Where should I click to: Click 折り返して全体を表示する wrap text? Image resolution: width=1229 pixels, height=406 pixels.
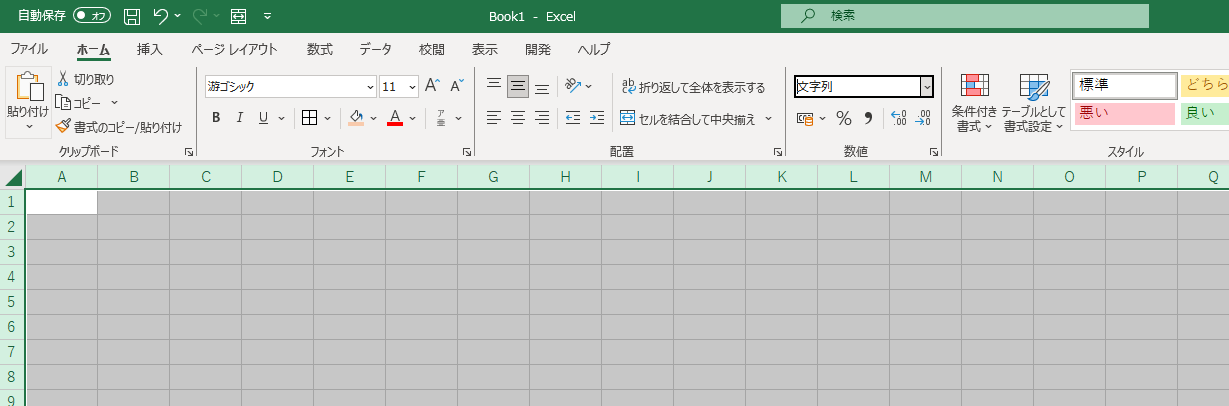point(693,87)
